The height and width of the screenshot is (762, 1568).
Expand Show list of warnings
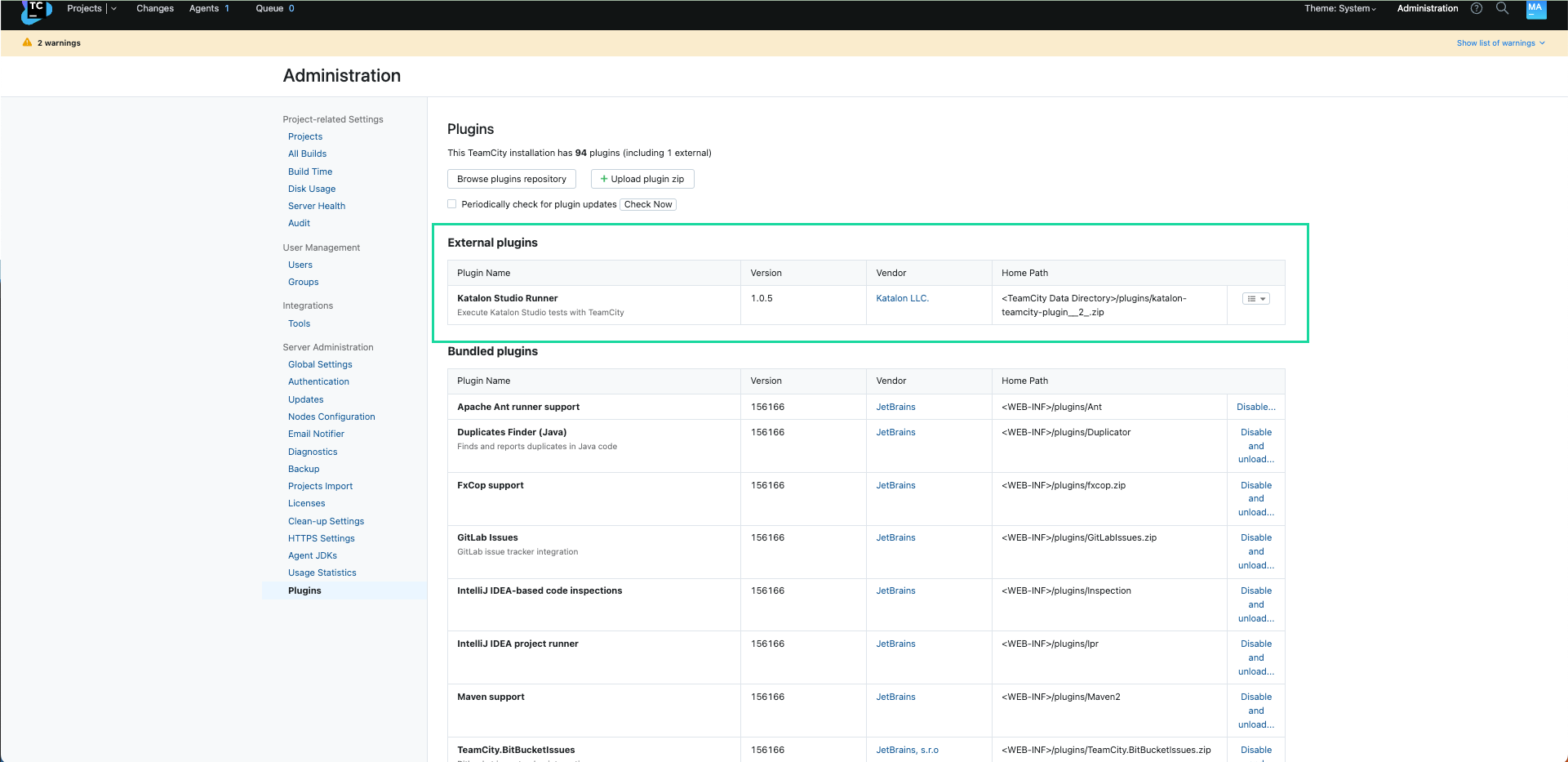pos(1499,42)
